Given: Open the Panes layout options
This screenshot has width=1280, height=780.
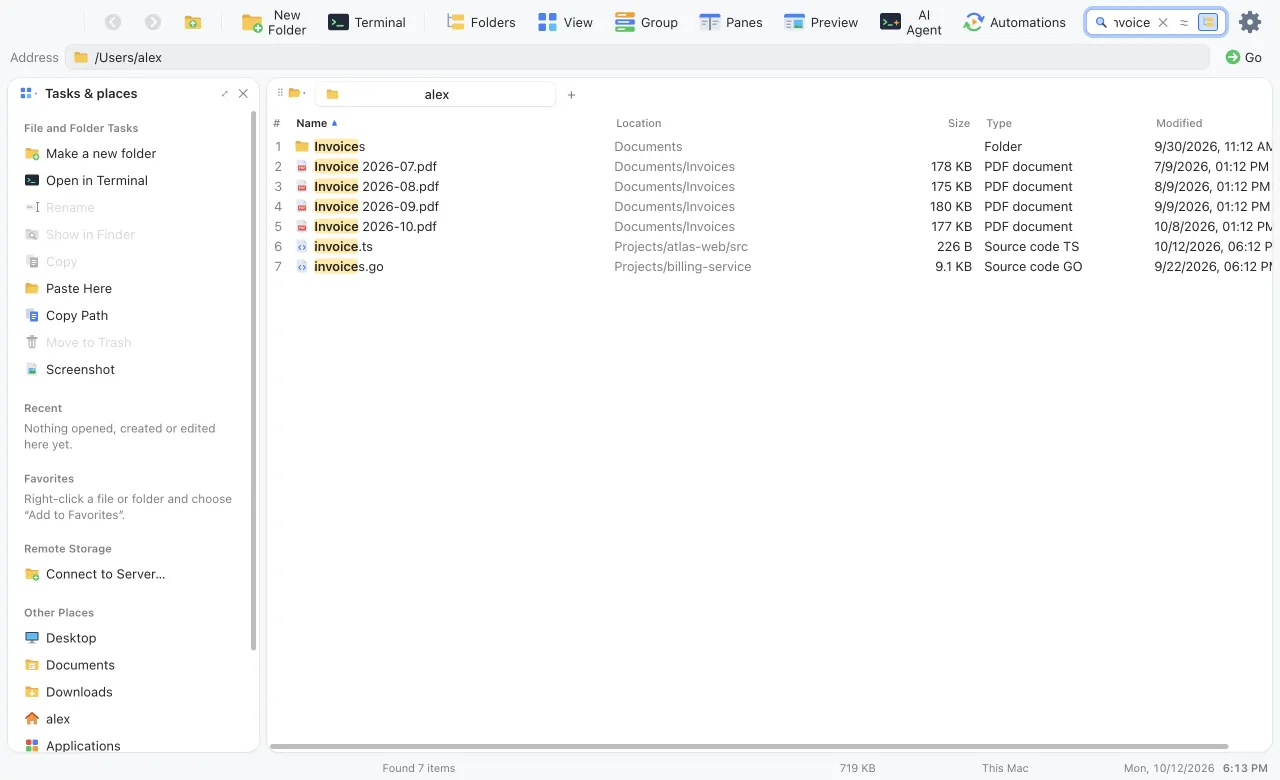Looking at the screenshot, I should [x=731, y=22].
